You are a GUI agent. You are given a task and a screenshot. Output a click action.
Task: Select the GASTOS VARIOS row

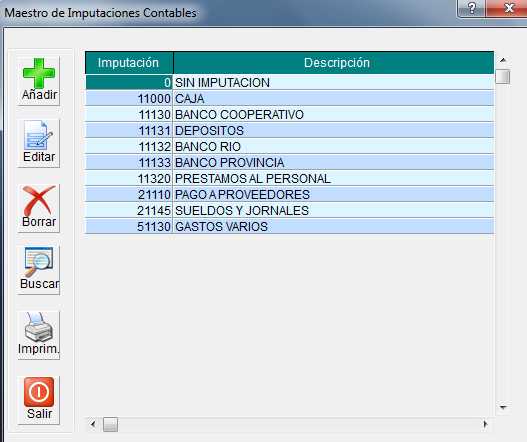coord(290,227)
